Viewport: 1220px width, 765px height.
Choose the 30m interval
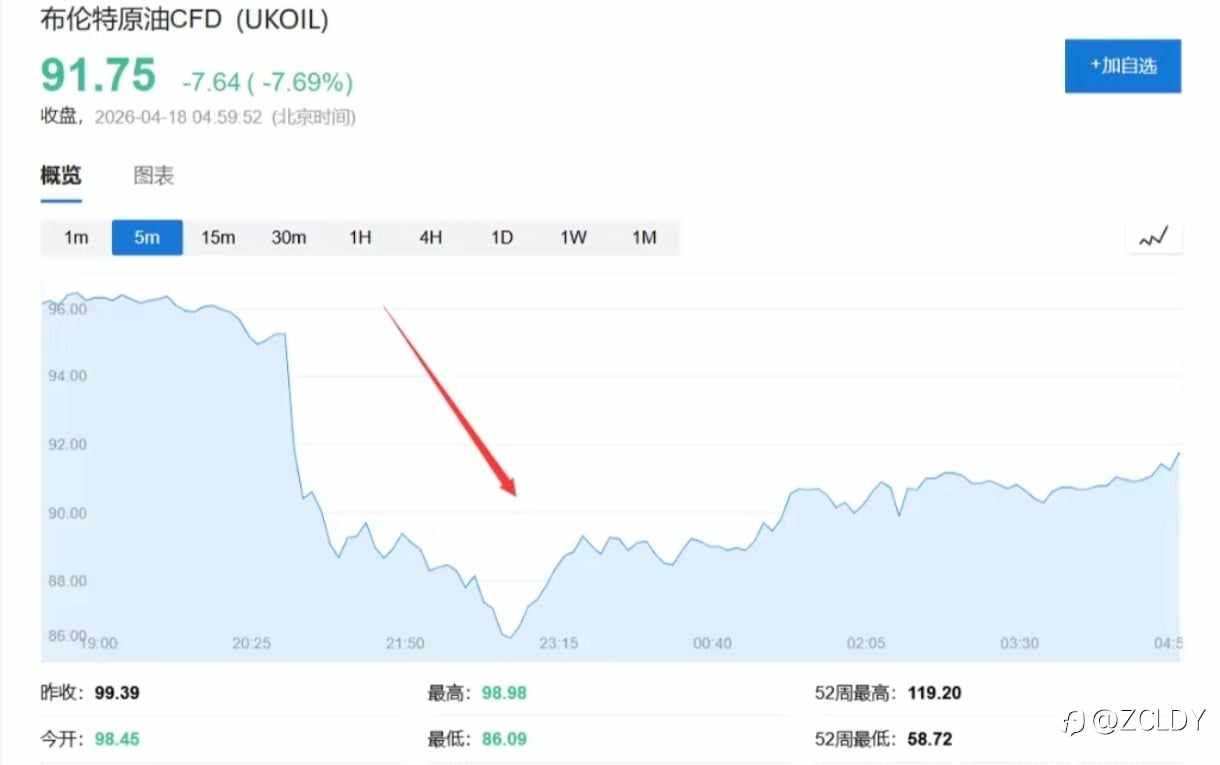click(289, 238)
